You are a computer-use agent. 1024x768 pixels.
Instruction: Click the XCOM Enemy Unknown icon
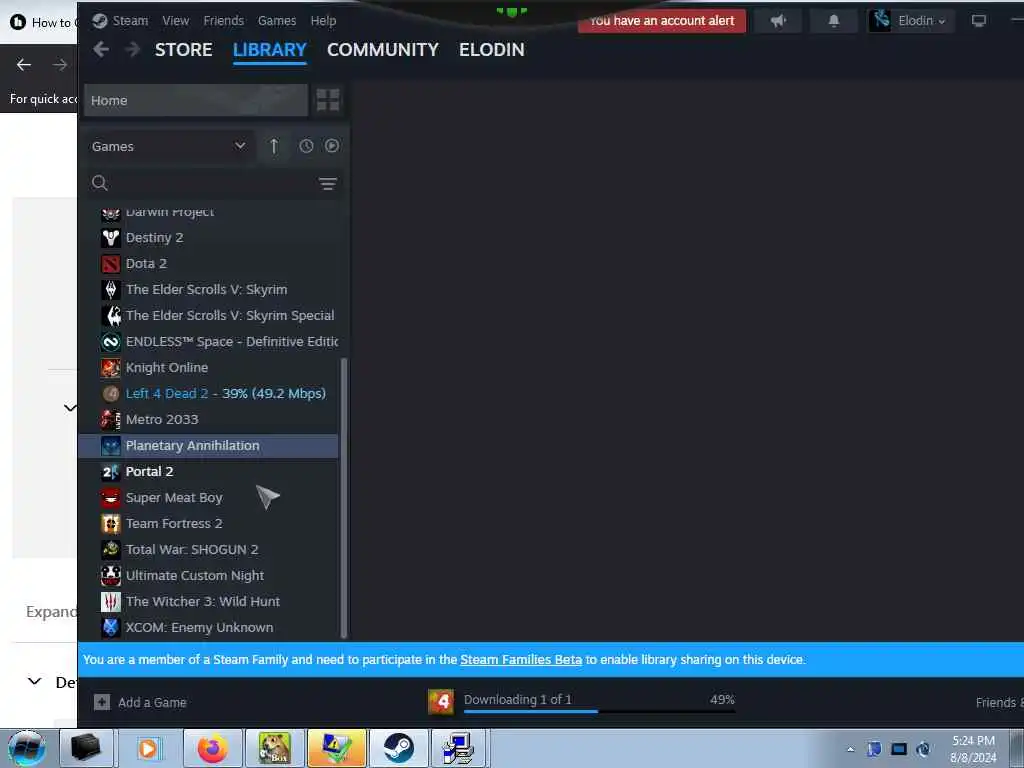tap(110, 628)
